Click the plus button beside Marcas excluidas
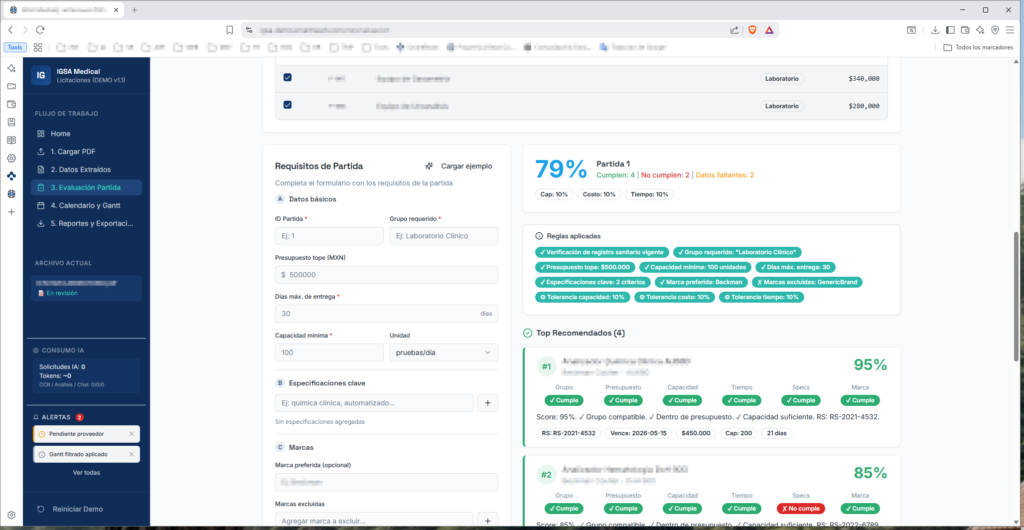This screenshot has height=530, width=1024. pyautogui.click(x=487, y=520)
